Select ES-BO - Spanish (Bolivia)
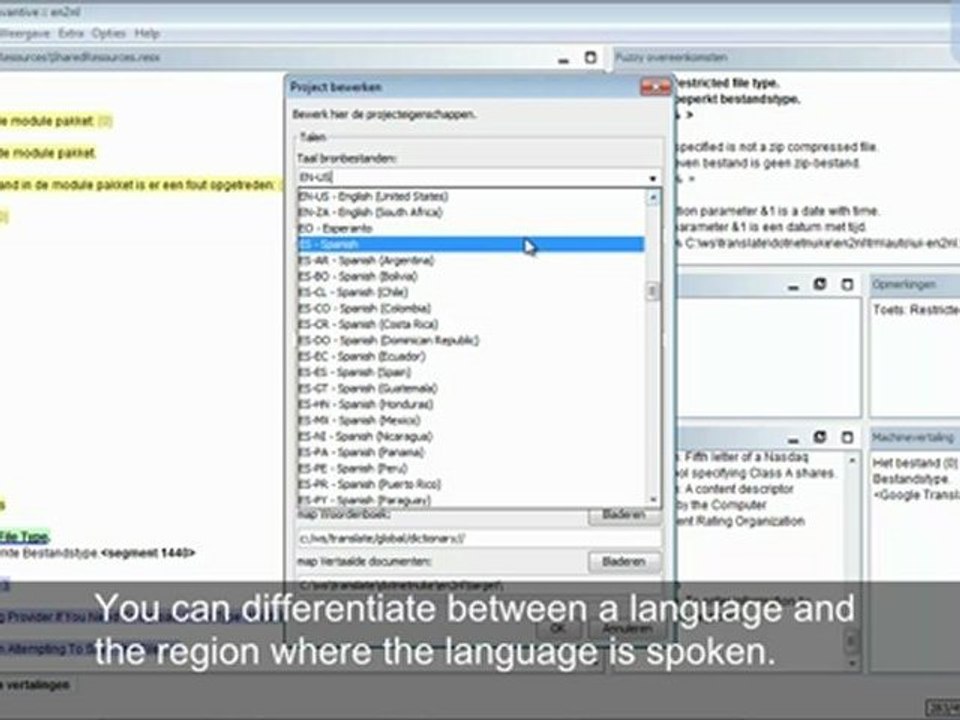Image resolution: width=960 pixels, height=720 pixels. point(470,276)
